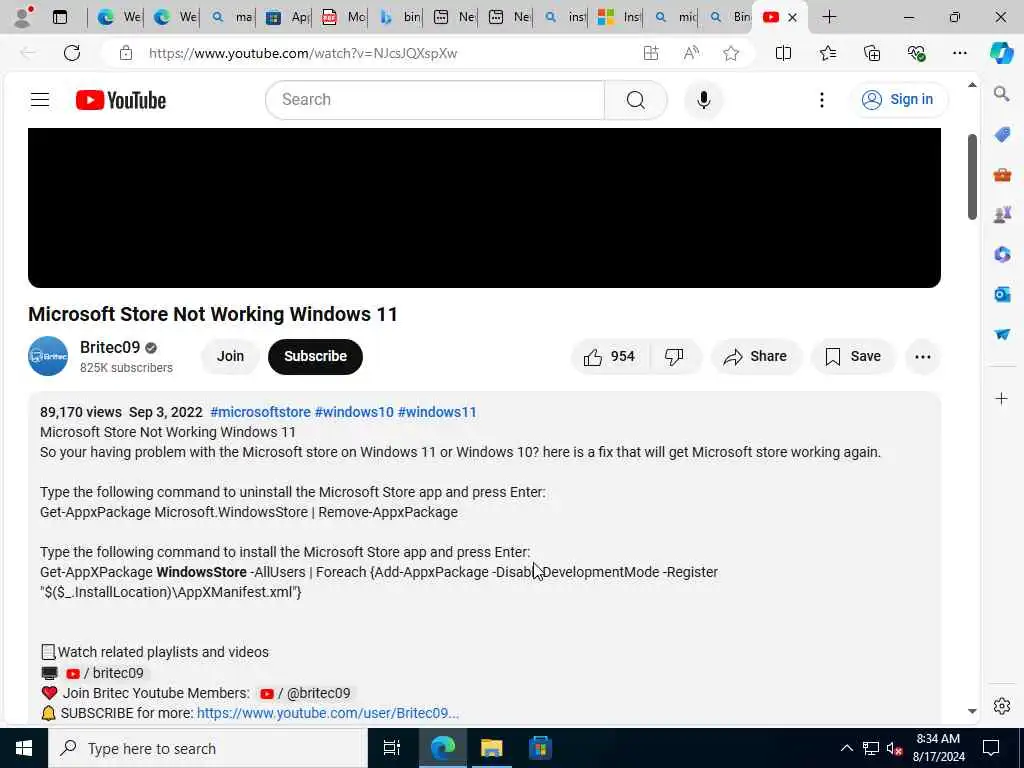The width and height of the screenshot is (1024, 768).
Task: Open the #windows10 hashtag
Action: pos(354,412)
